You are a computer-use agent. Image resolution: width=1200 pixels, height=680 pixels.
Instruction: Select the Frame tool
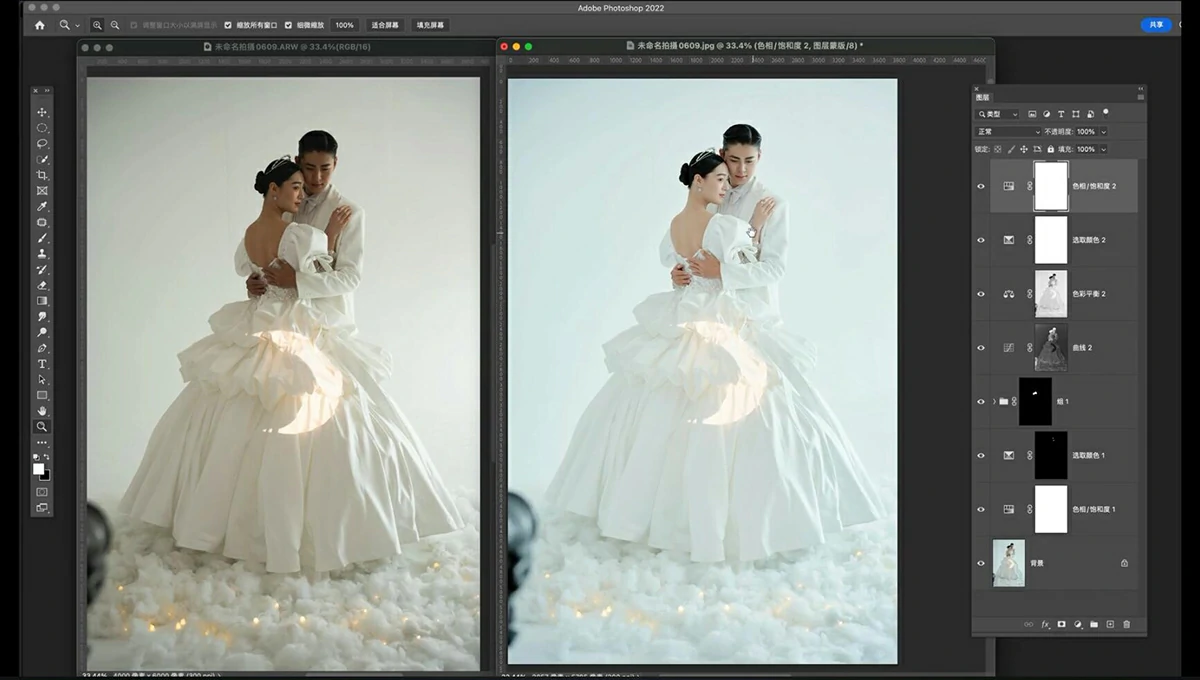tap(42, 190)
